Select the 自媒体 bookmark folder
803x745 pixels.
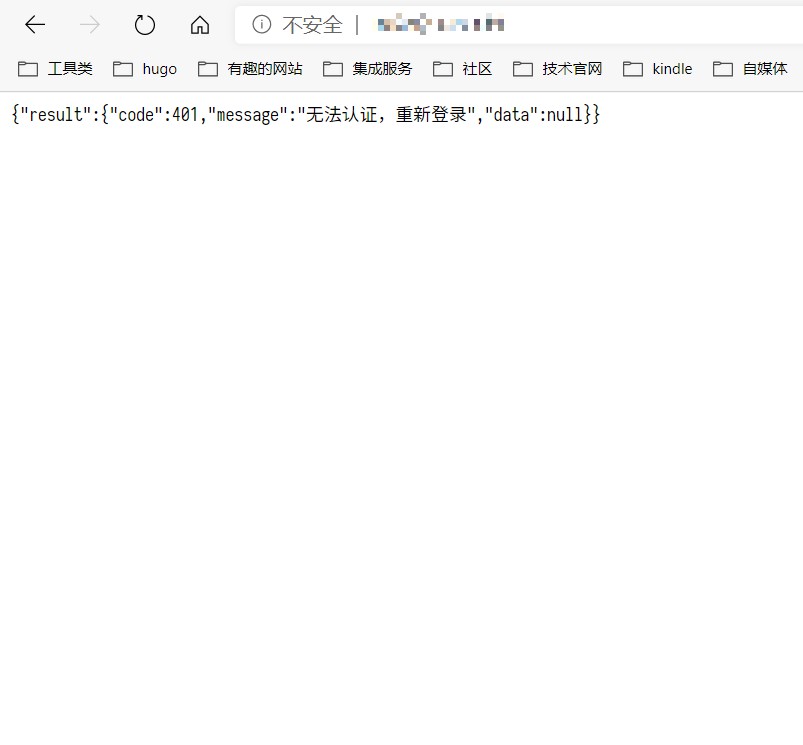coord(751,69)
